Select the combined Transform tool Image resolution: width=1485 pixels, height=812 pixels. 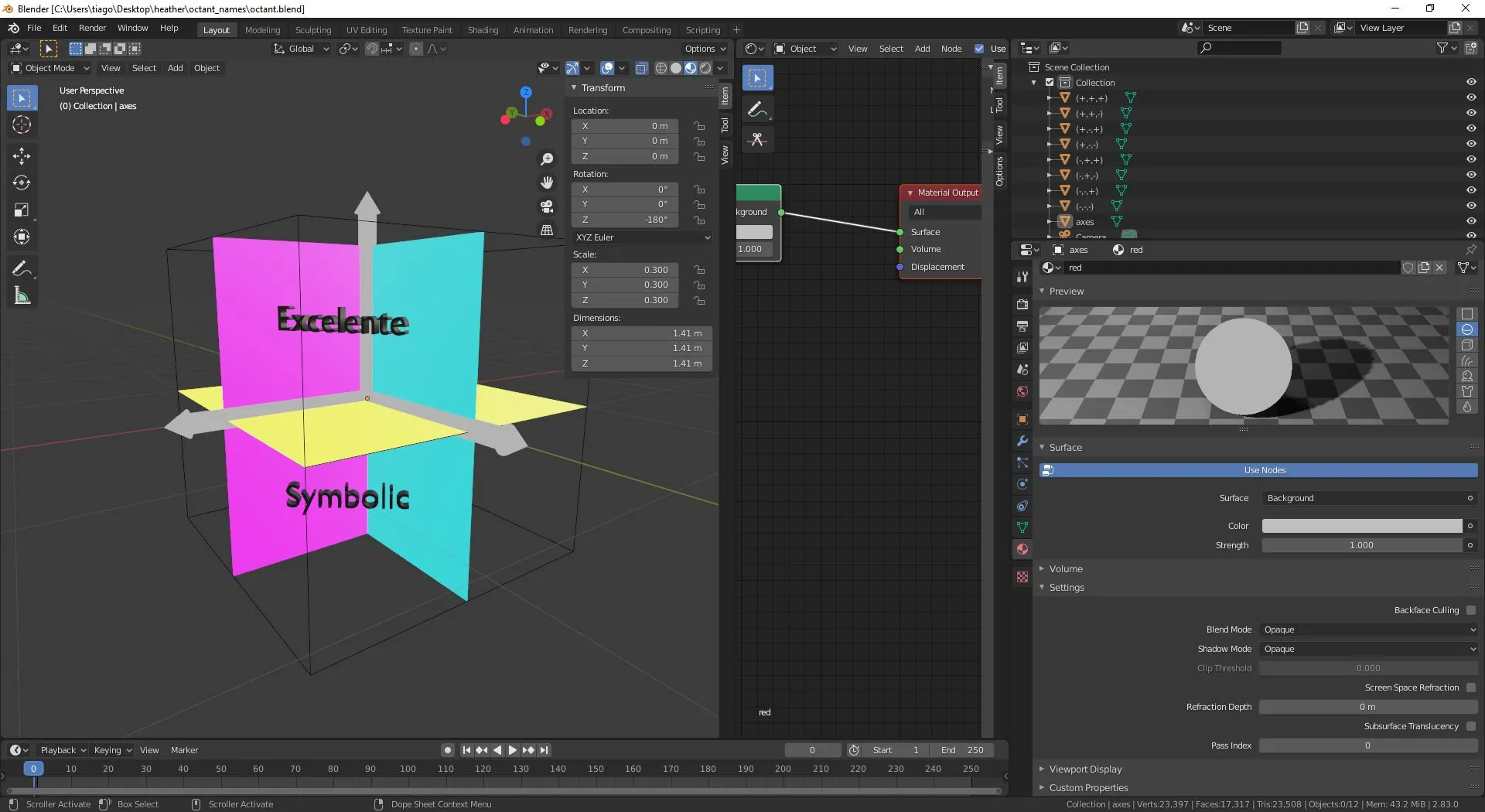[22, 237]
